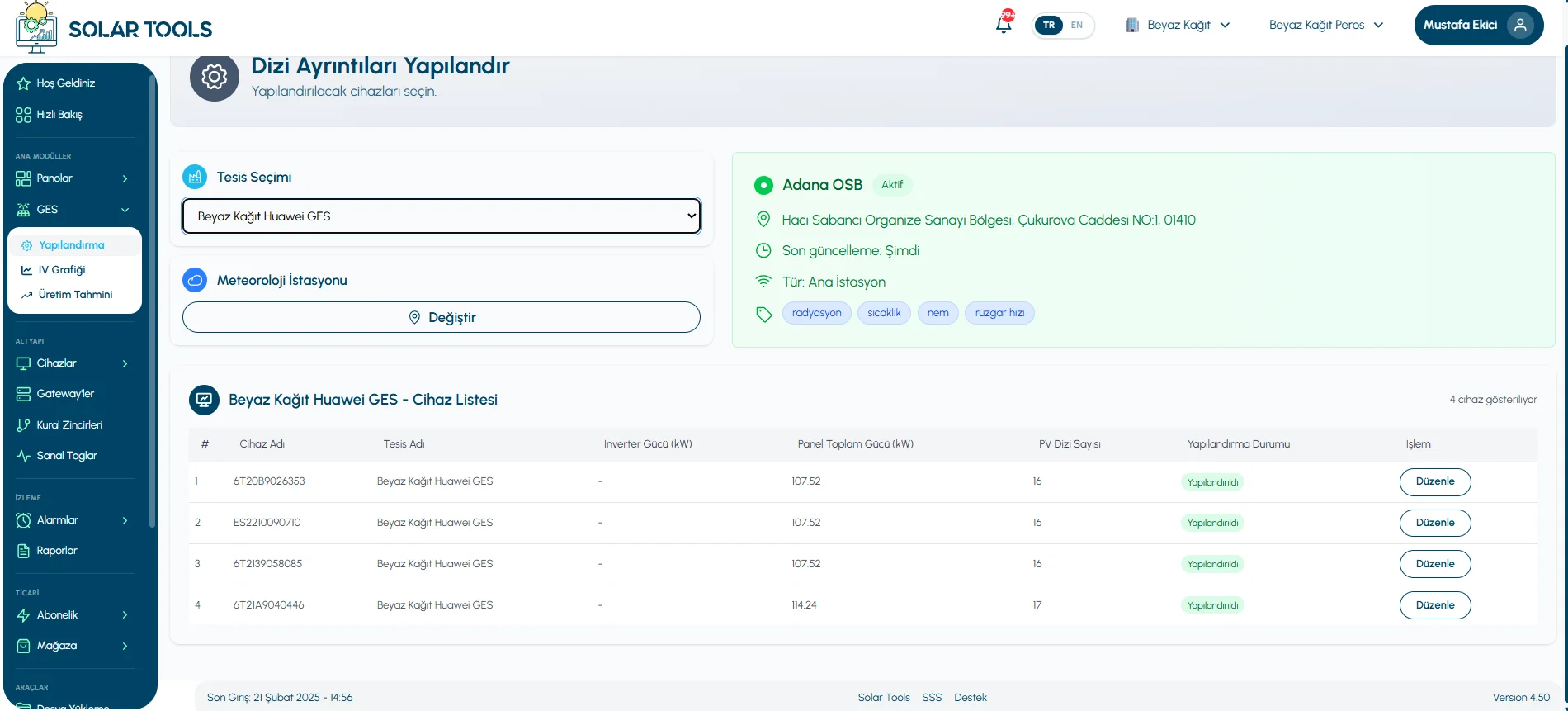Click the green Adana OSB status icon

tap(763, 185)
